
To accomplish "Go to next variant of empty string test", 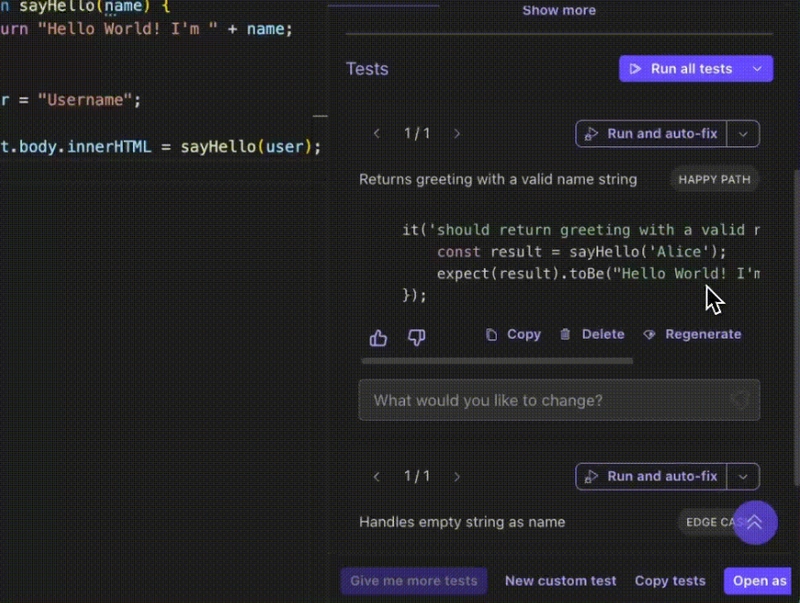I will point(457,476).
